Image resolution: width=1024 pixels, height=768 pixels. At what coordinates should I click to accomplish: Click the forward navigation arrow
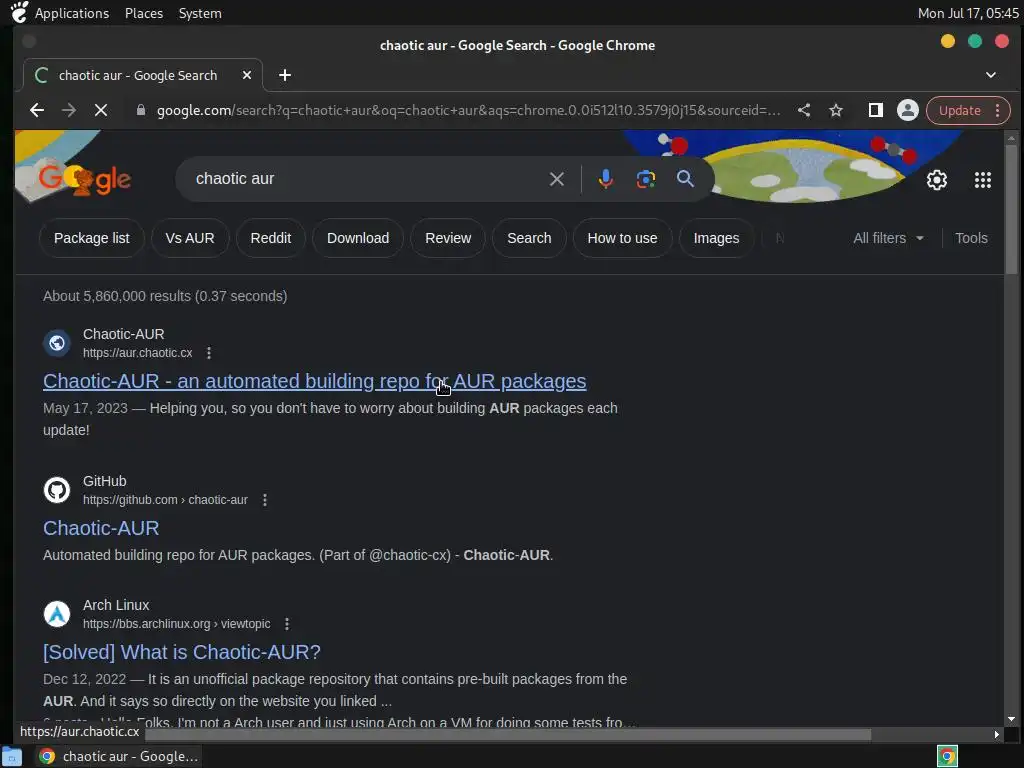click(69, 110)
